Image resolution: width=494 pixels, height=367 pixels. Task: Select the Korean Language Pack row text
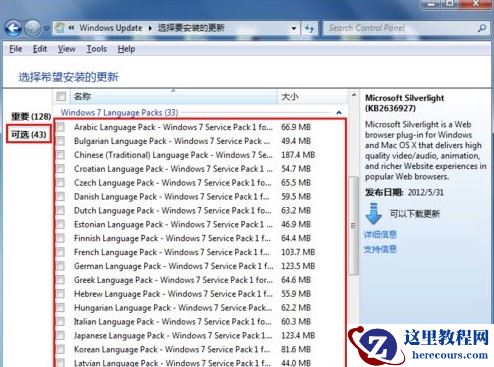pyautogui.click(x=172, y=349)
